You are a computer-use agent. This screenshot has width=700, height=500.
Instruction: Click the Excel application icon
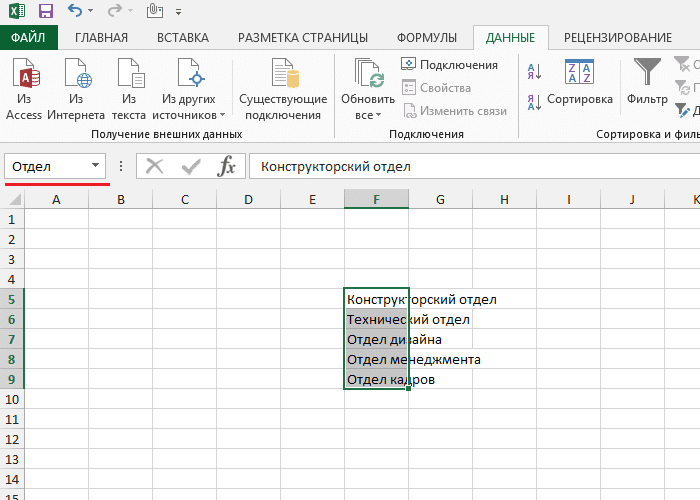pyautogui.click(x=17, y=11)
